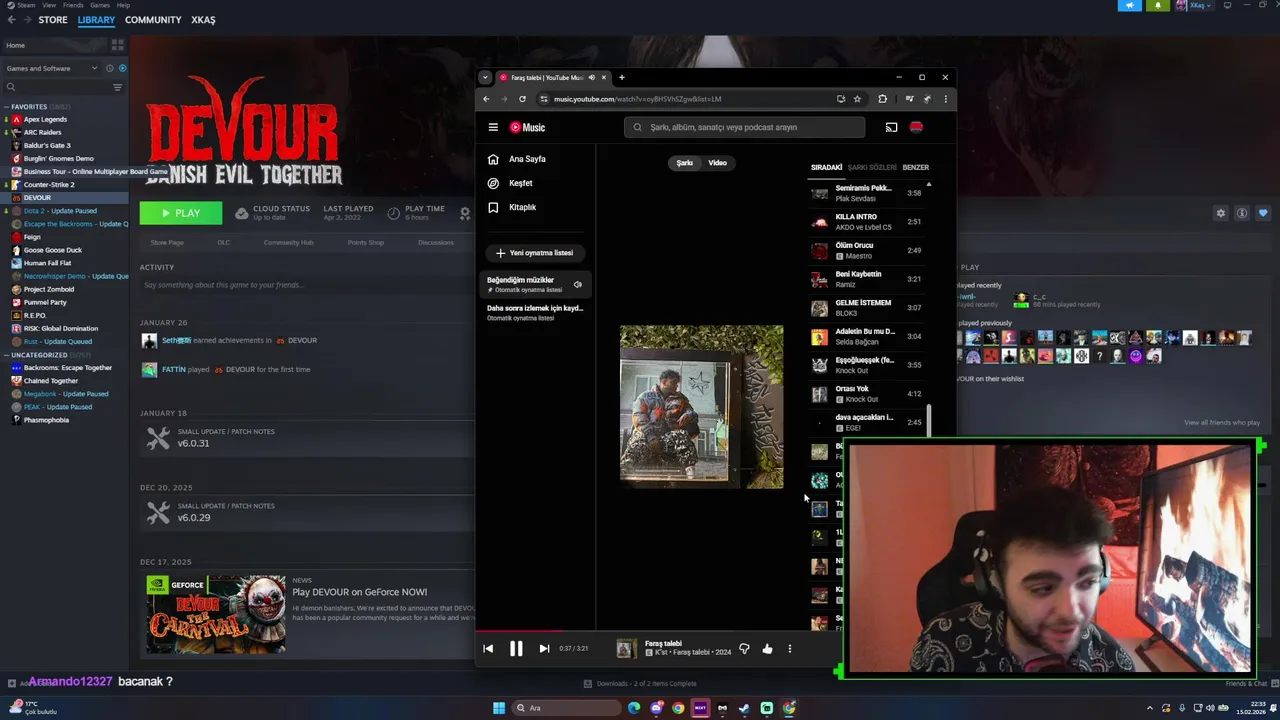1280x720 pixels.
Task: Click the YouTube Music search field
Action: pos(745,127)
